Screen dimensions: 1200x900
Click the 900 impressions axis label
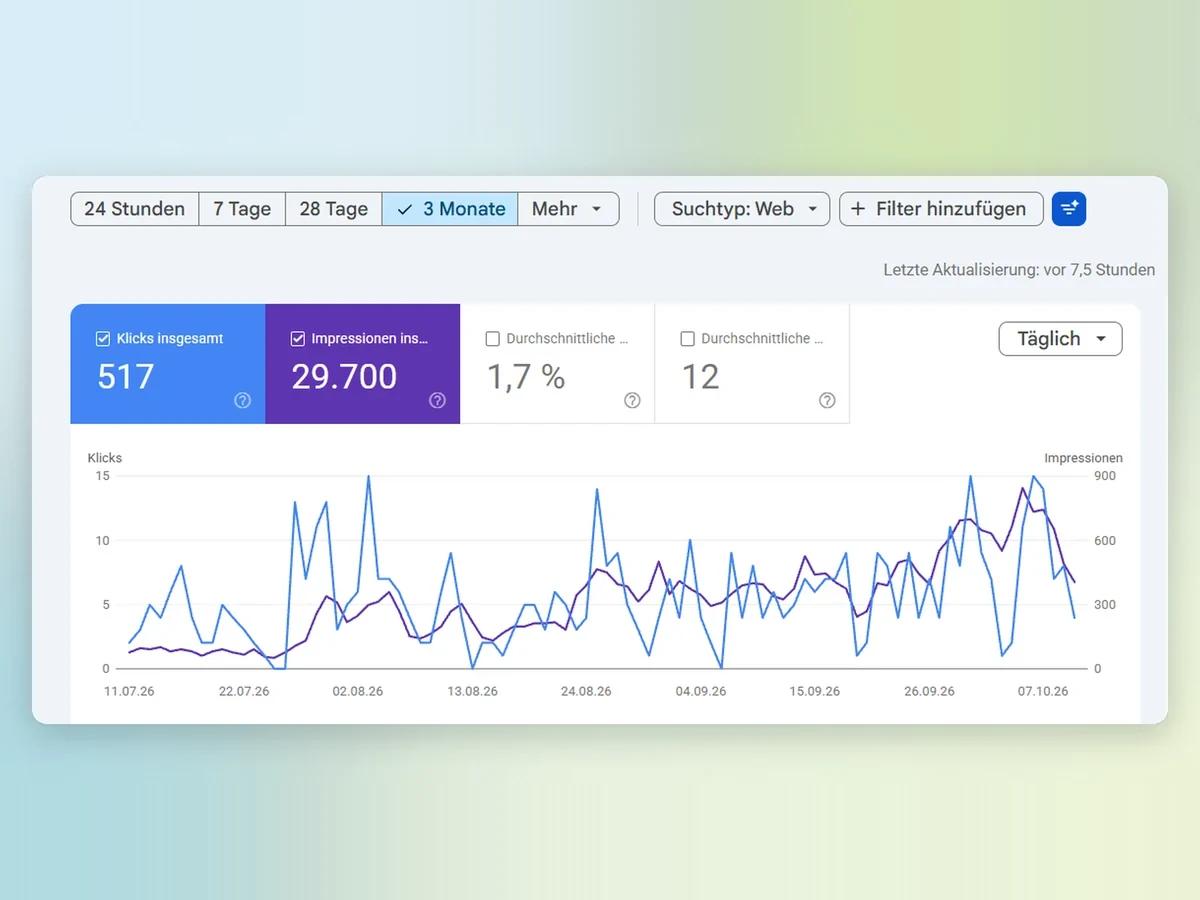1104,476
